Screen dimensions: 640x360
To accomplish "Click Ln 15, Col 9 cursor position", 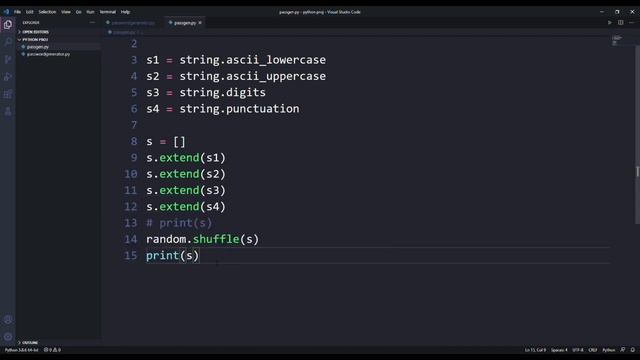I will [535, 350].
